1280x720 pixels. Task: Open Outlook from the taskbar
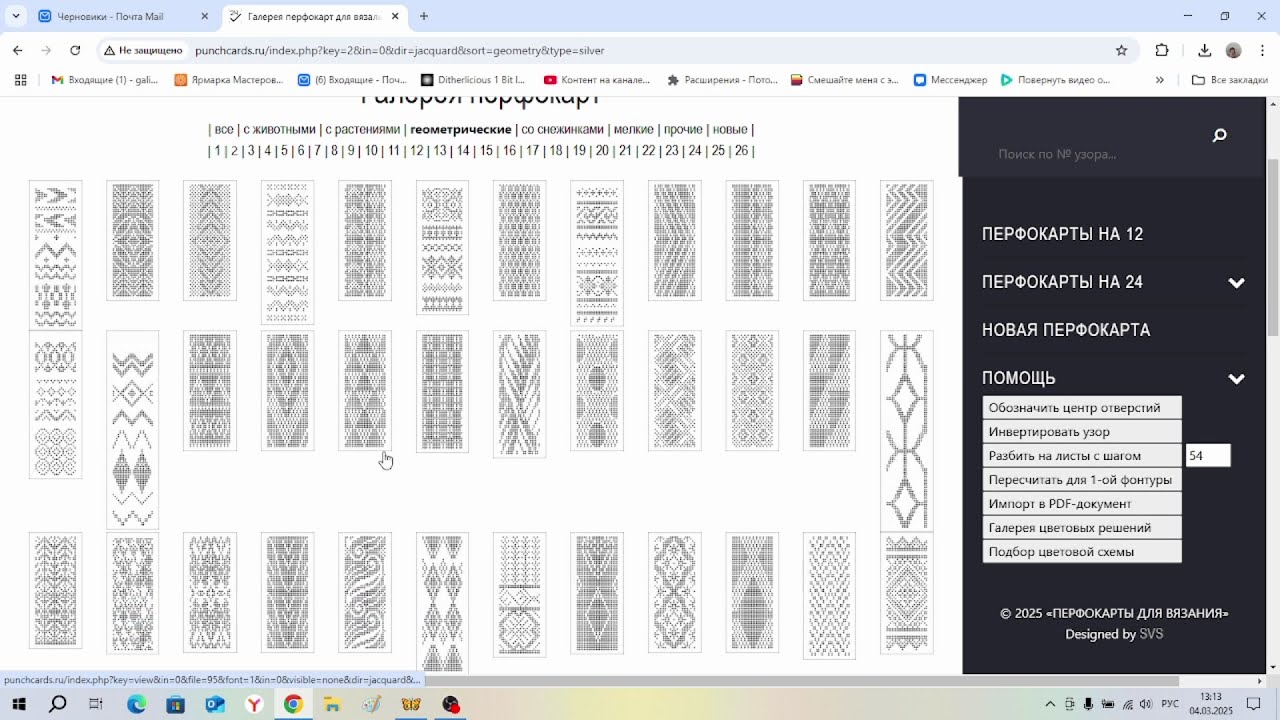pos(215,705)
